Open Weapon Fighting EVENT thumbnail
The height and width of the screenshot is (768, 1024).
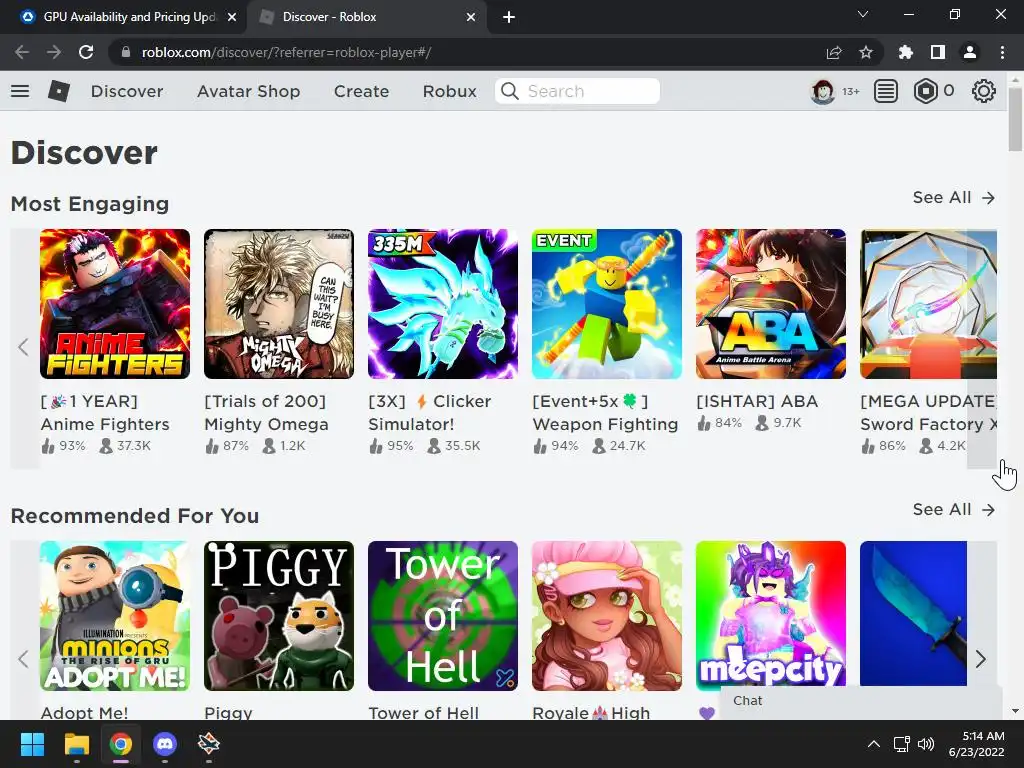point(607,304)
